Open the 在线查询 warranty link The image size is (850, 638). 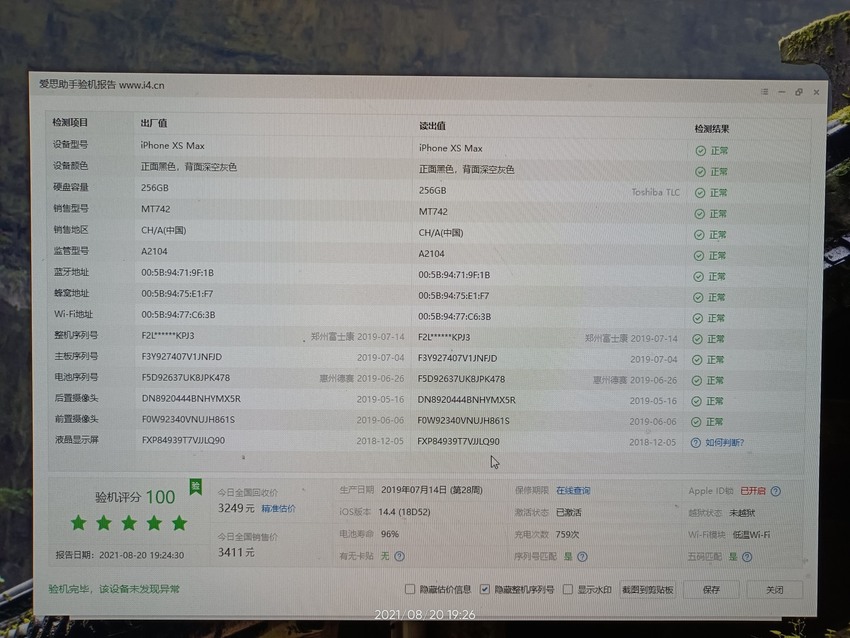(573, 491)
